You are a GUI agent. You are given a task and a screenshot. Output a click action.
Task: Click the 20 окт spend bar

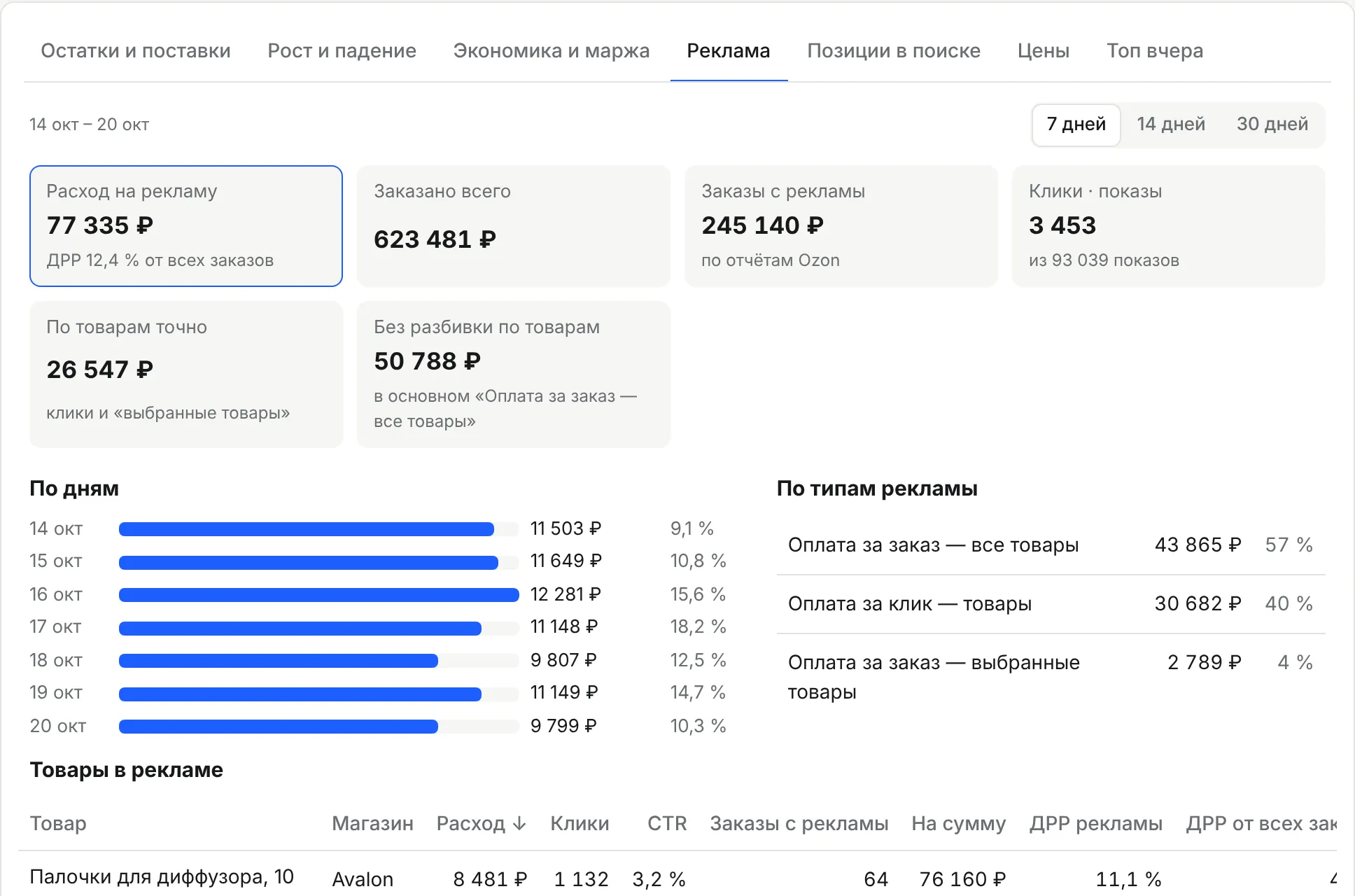(279, 727)
